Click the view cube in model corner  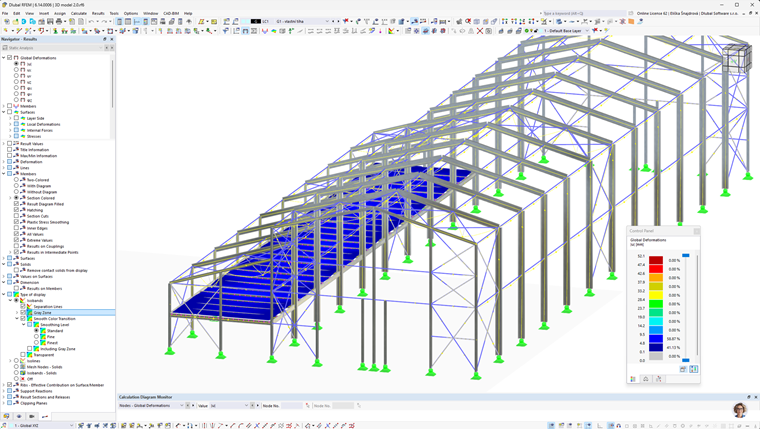pyautogui.click(x=736, y=58)
